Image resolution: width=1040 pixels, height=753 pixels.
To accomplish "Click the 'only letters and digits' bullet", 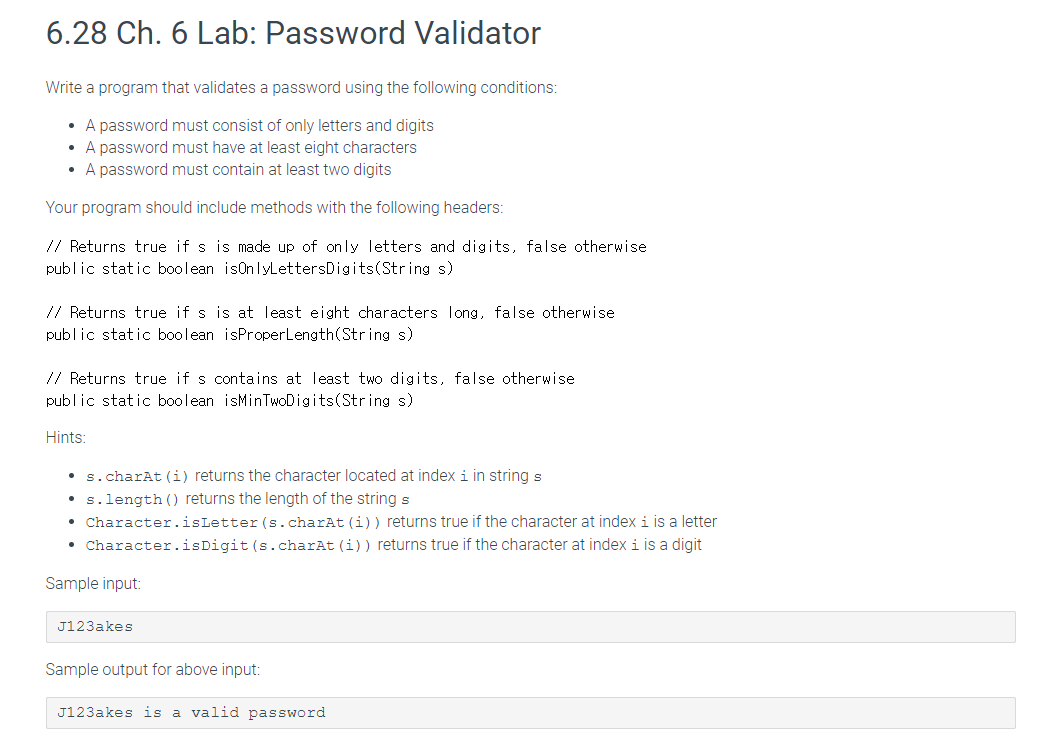I will 259,125.
